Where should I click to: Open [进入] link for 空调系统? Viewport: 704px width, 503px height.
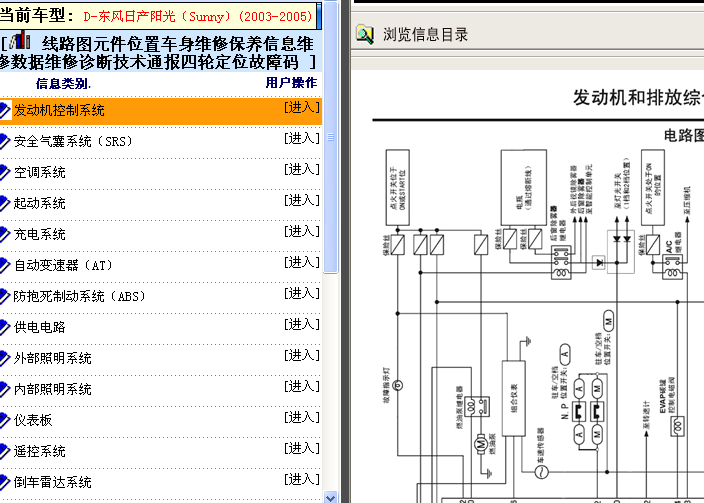(x=302, y=170)
